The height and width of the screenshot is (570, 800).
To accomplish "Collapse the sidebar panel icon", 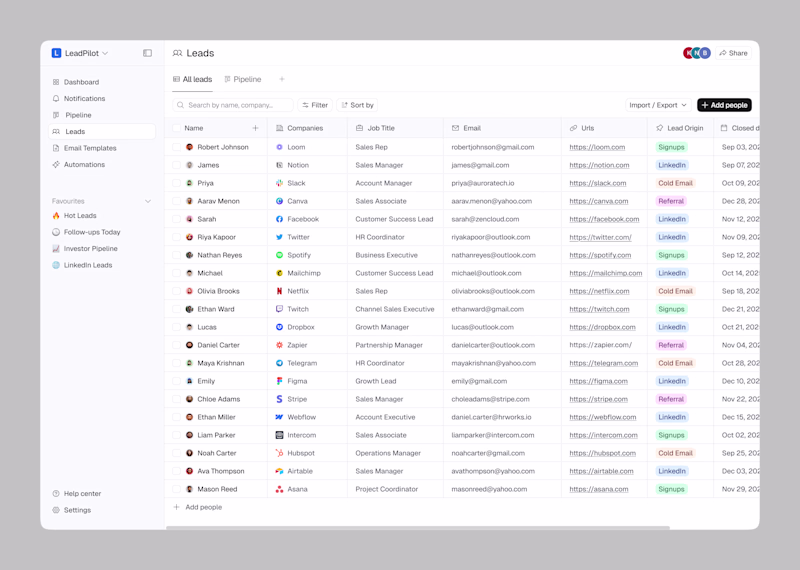I will (x=147, y=53).
